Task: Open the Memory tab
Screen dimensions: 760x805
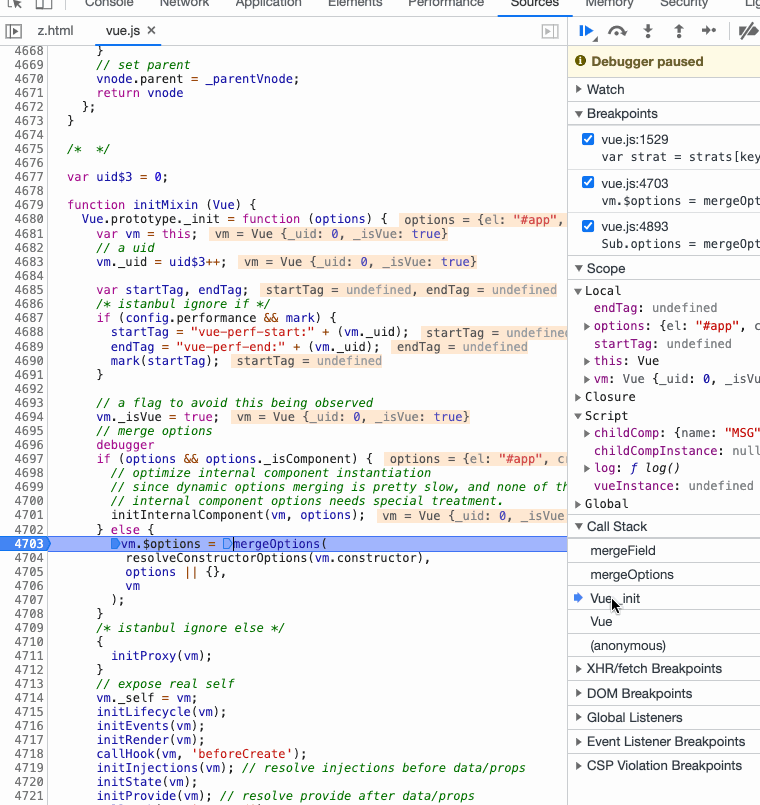Action: coord(610,4)
